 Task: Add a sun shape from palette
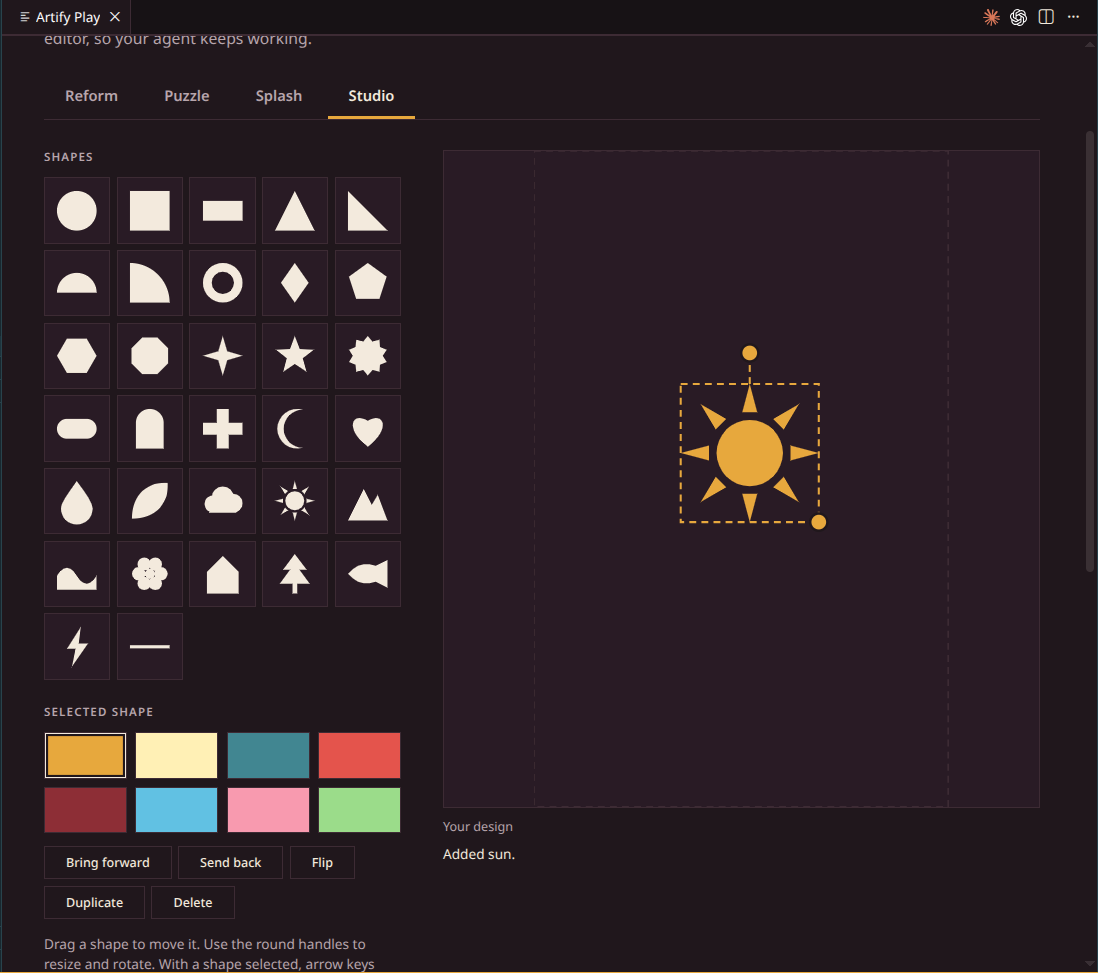point(295,501)
